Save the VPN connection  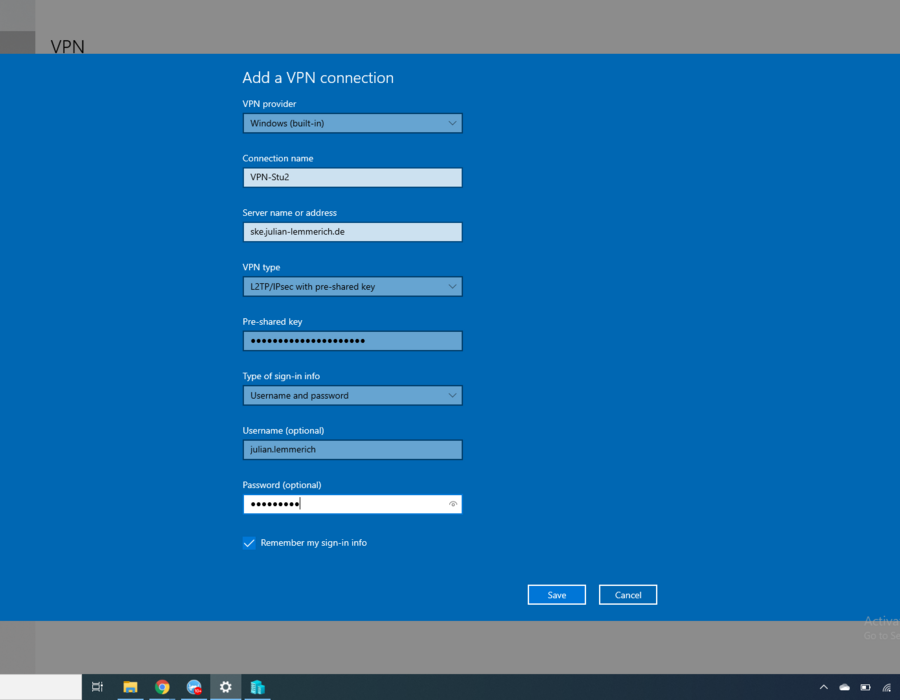click(x=556, y=595)
